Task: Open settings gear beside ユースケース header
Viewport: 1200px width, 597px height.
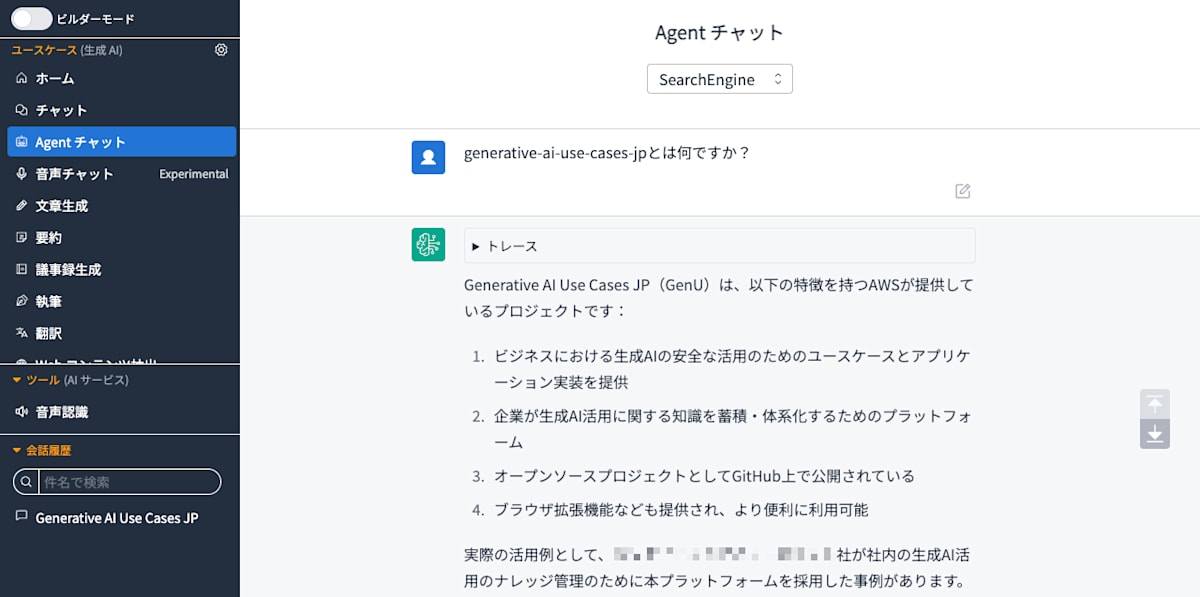Action: tap(221, 50)
